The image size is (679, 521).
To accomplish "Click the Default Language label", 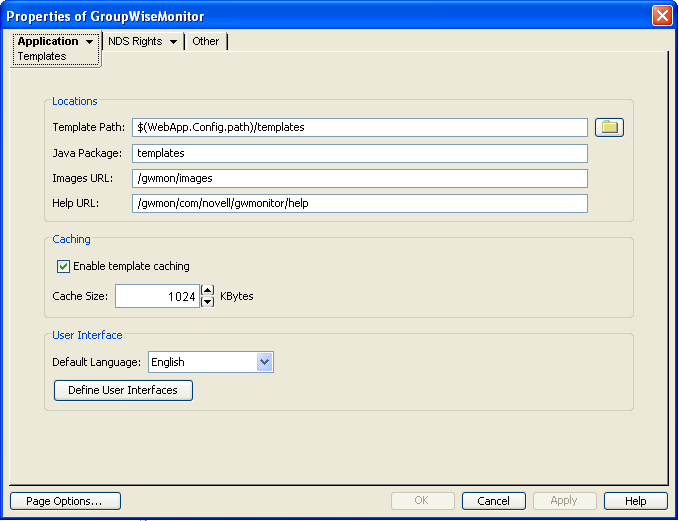I will (x=97, y=362).
